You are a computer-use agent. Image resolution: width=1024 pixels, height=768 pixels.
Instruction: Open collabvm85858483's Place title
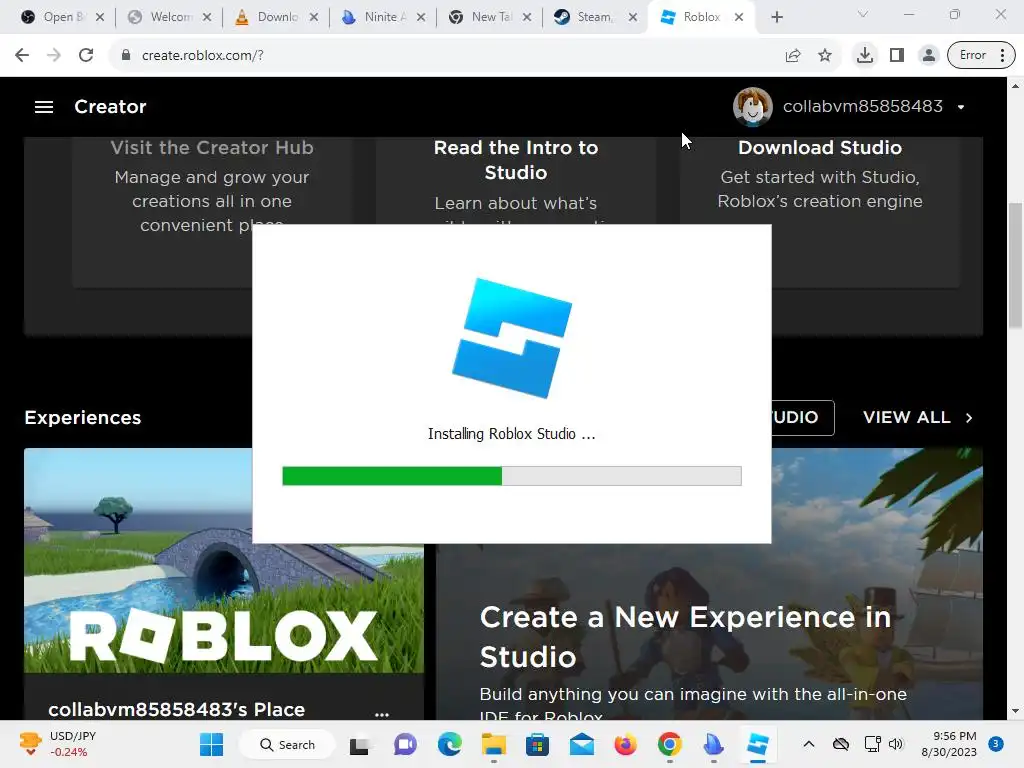(x=176, y=709)
